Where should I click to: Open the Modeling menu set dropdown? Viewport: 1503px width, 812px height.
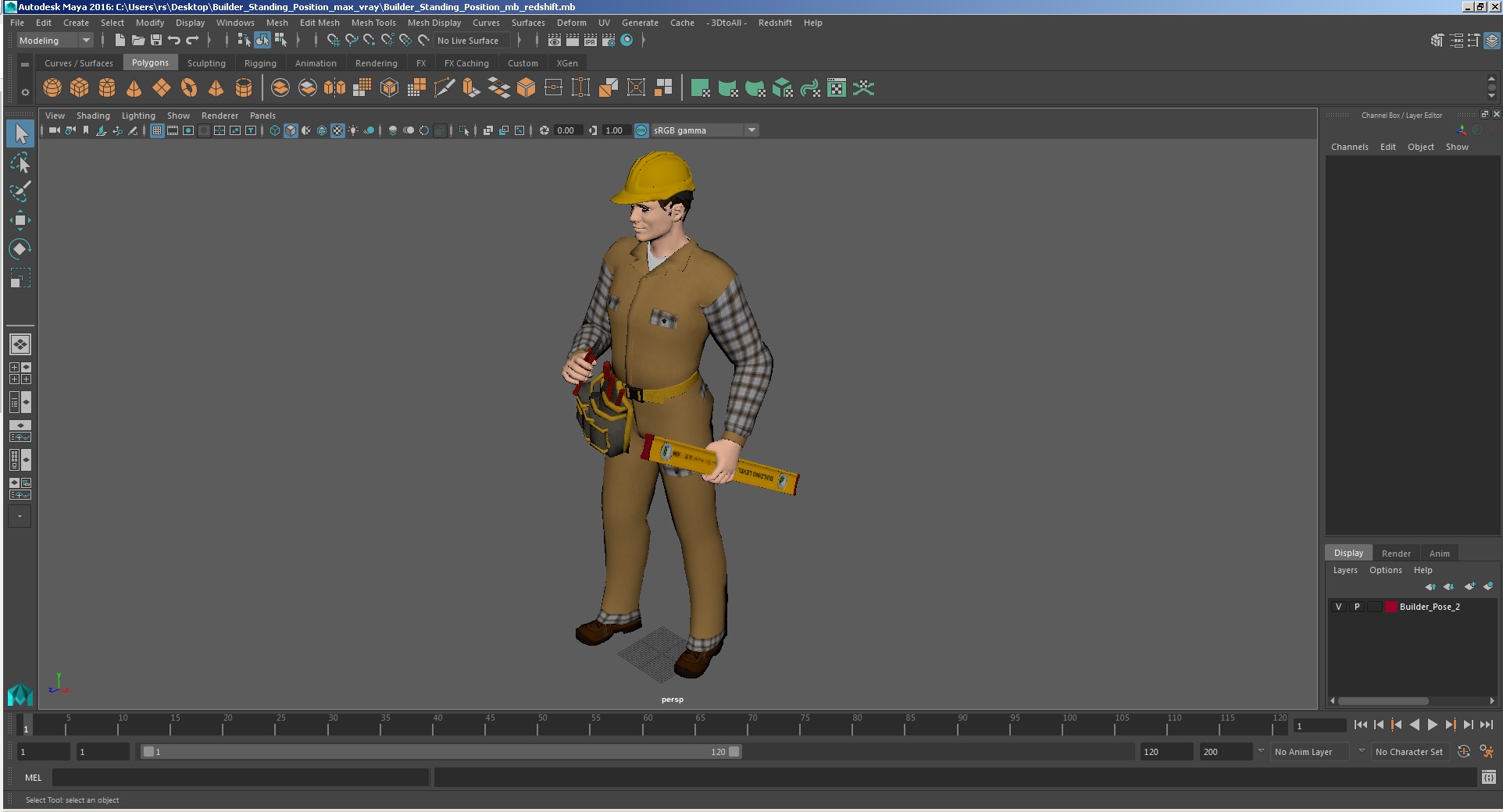pyautogui.click(x=55, y=41)
